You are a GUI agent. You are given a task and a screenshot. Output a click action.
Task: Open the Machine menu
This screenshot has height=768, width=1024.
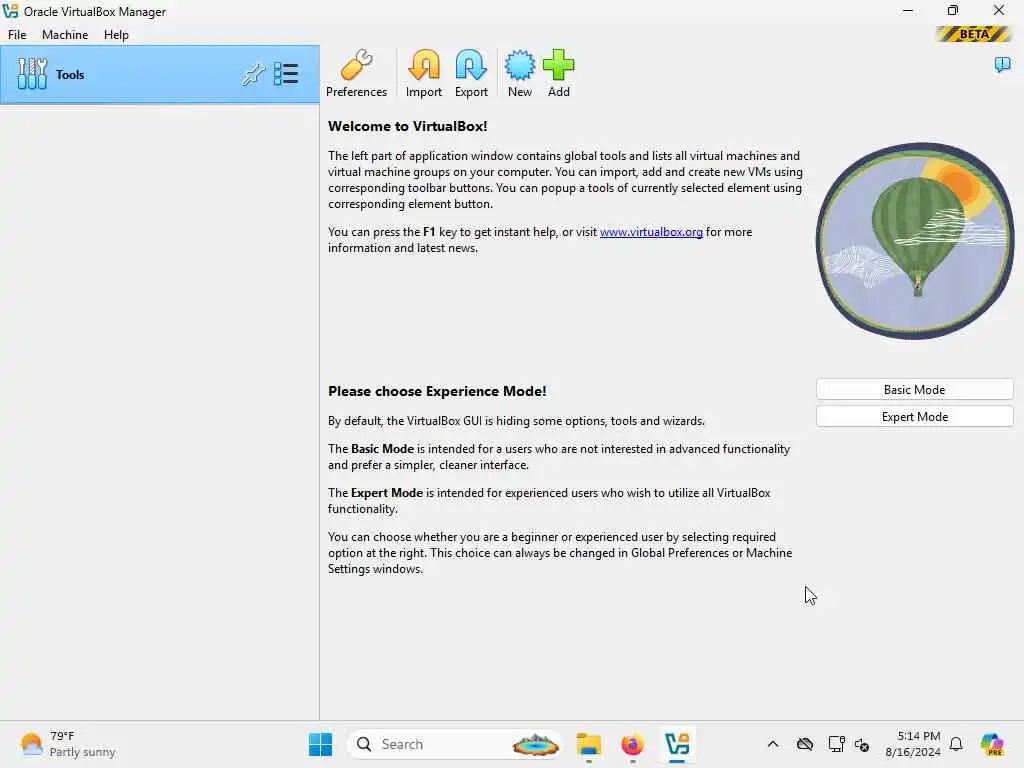pos(65,35)
